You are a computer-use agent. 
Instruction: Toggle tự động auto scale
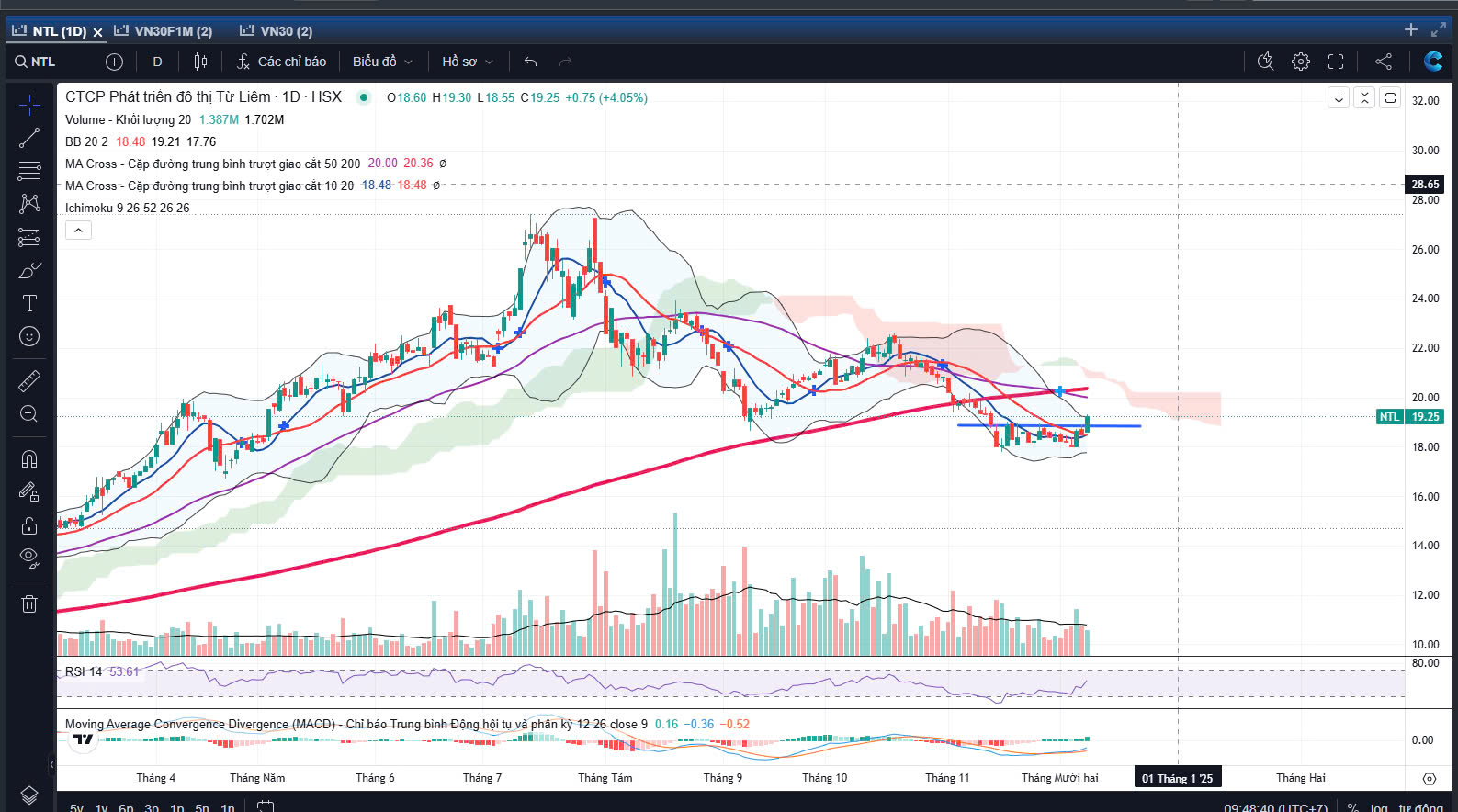pos(1421,808)
